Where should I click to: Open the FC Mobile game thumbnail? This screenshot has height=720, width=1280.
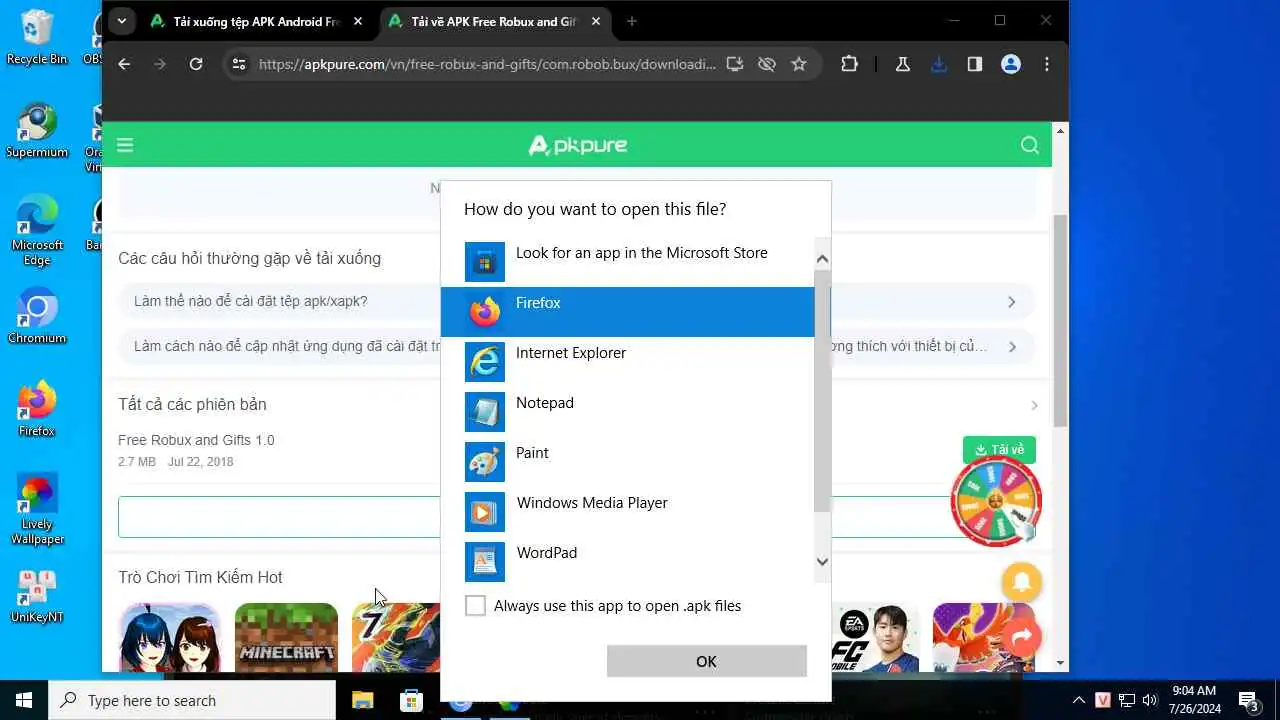click(876, 638)
